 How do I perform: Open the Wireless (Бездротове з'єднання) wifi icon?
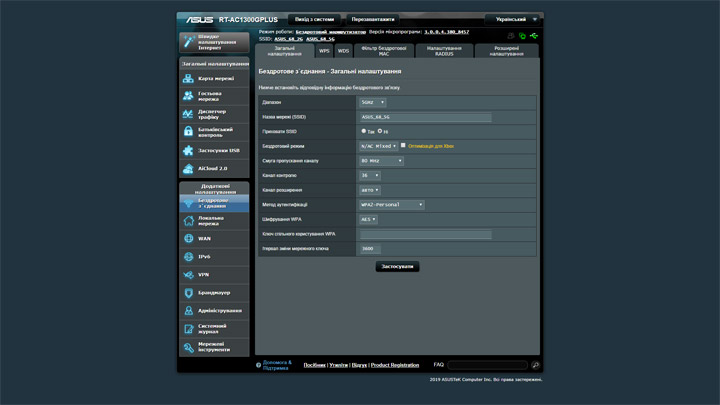click(x=188, y=203)
